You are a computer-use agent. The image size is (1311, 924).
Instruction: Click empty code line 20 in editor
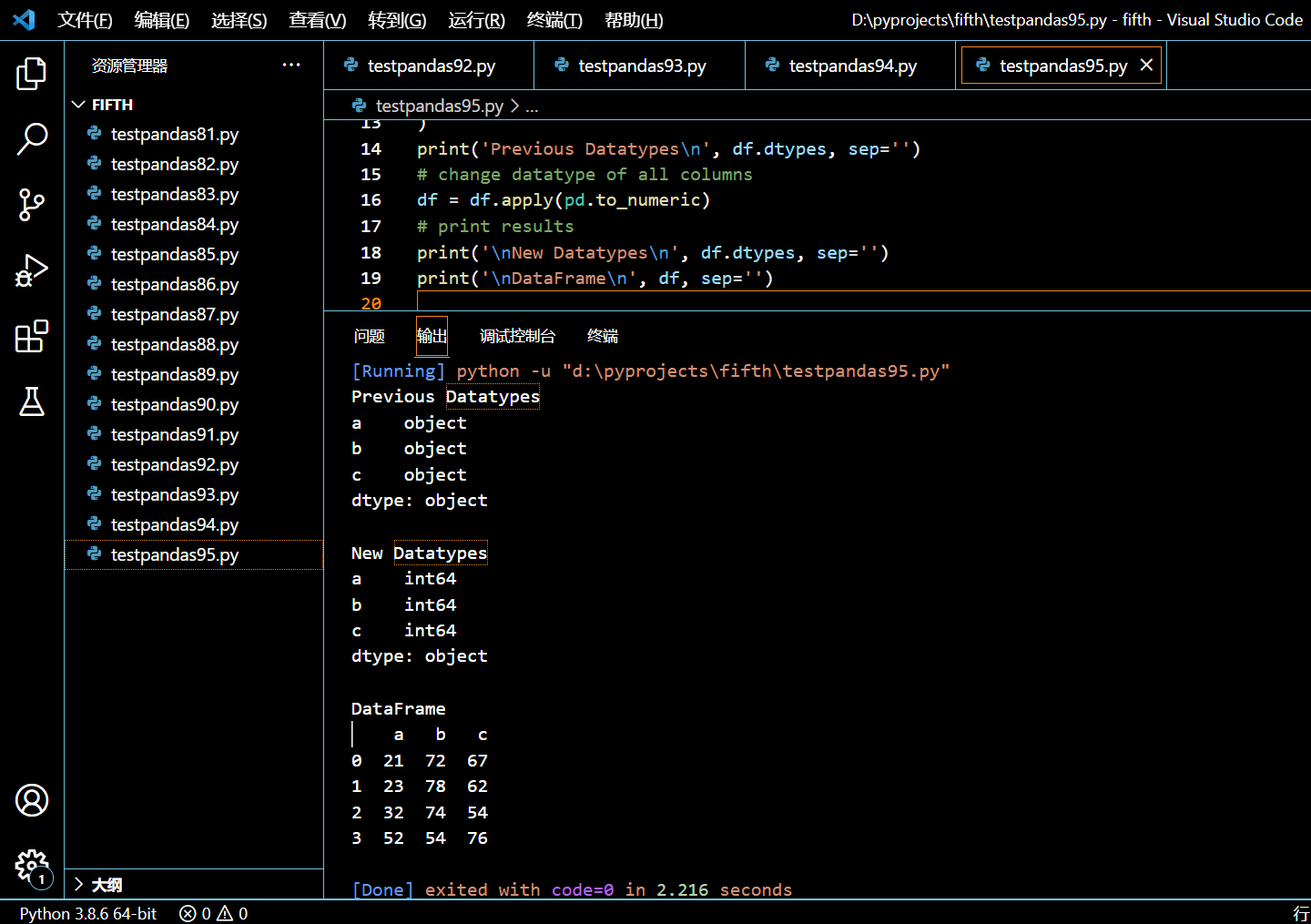(863, 303)
